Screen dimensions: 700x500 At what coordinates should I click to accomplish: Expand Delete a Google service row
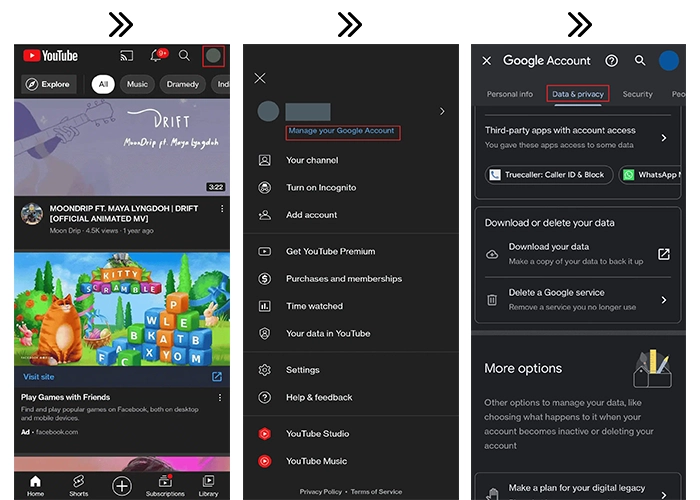tap(663, 299)
